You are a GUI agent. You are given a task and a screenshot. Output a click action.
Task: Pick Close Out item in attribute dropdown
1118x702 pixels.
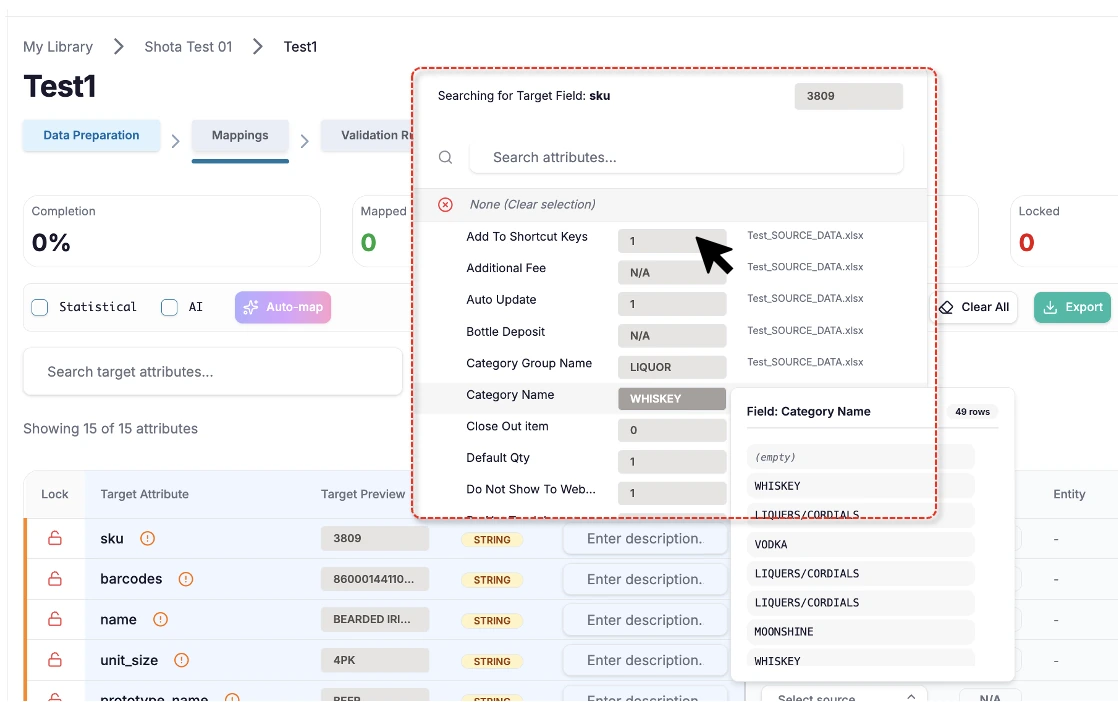507,427
